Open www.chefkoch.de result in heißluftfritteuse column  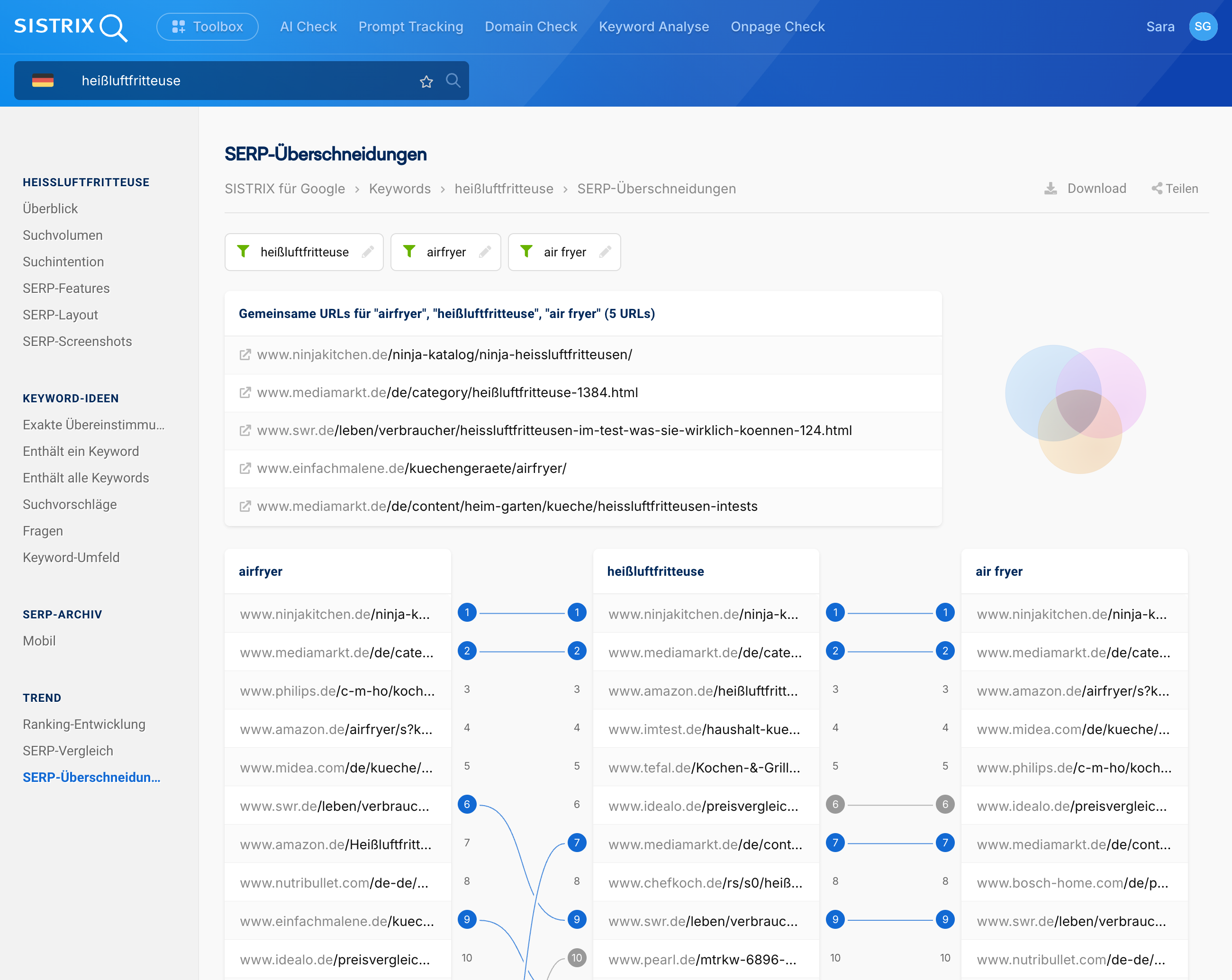point(705,883)
